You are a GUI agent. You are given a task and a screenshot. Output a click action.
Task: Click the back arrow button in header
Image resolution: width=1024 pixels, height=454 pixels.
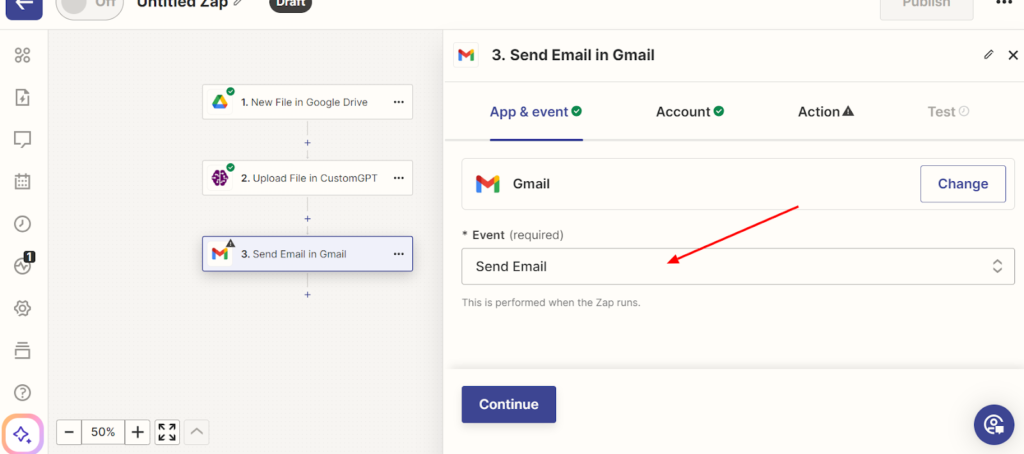pyautogui.click(x=23, y=6)
